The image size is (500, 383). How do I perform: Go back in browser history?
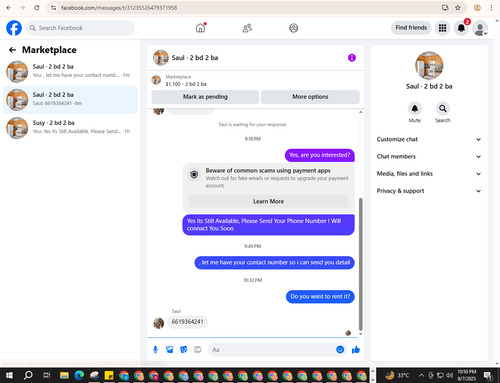coord(9,8)
